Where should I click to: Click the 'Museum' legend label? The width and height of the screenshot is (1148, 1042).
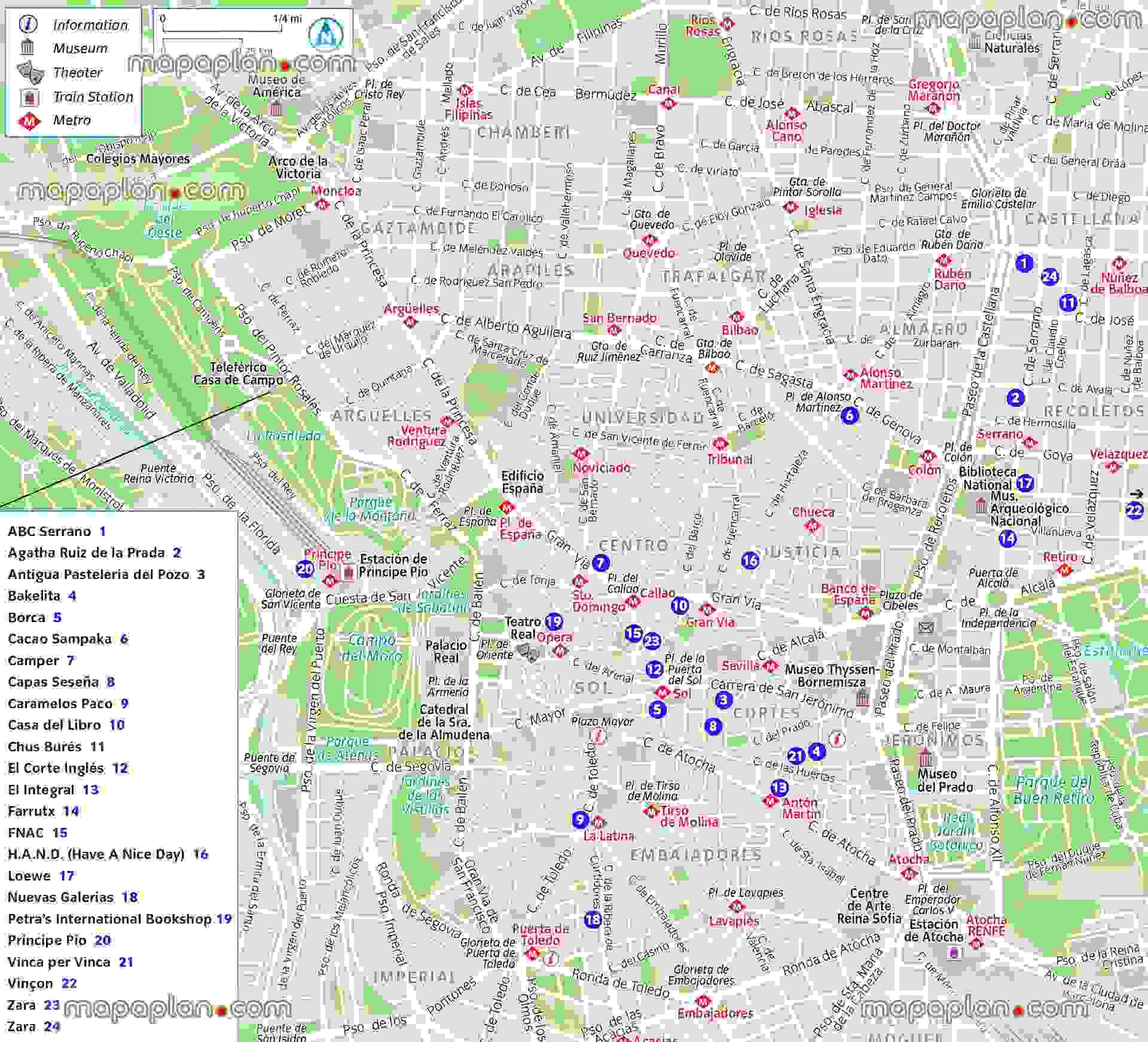click(x=80, y=48)
